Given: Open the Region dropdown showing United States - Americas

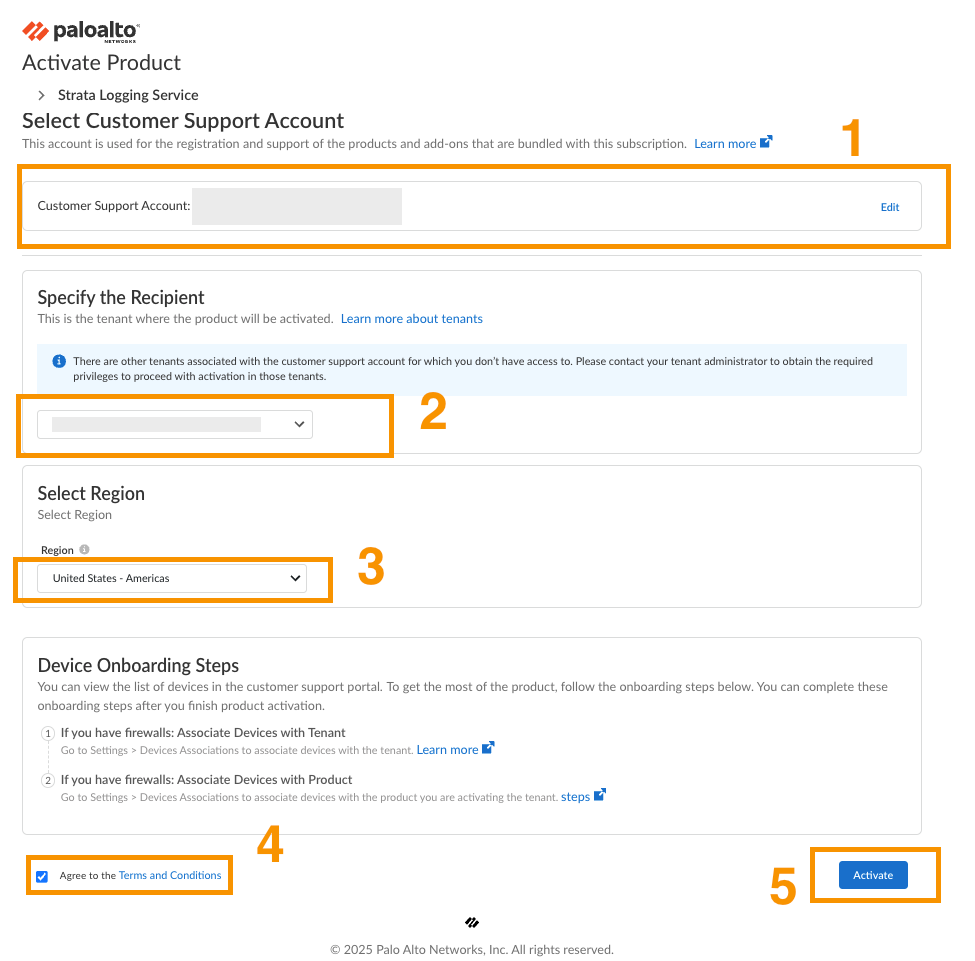Looking at the screenshot, I should click(172, 578).
